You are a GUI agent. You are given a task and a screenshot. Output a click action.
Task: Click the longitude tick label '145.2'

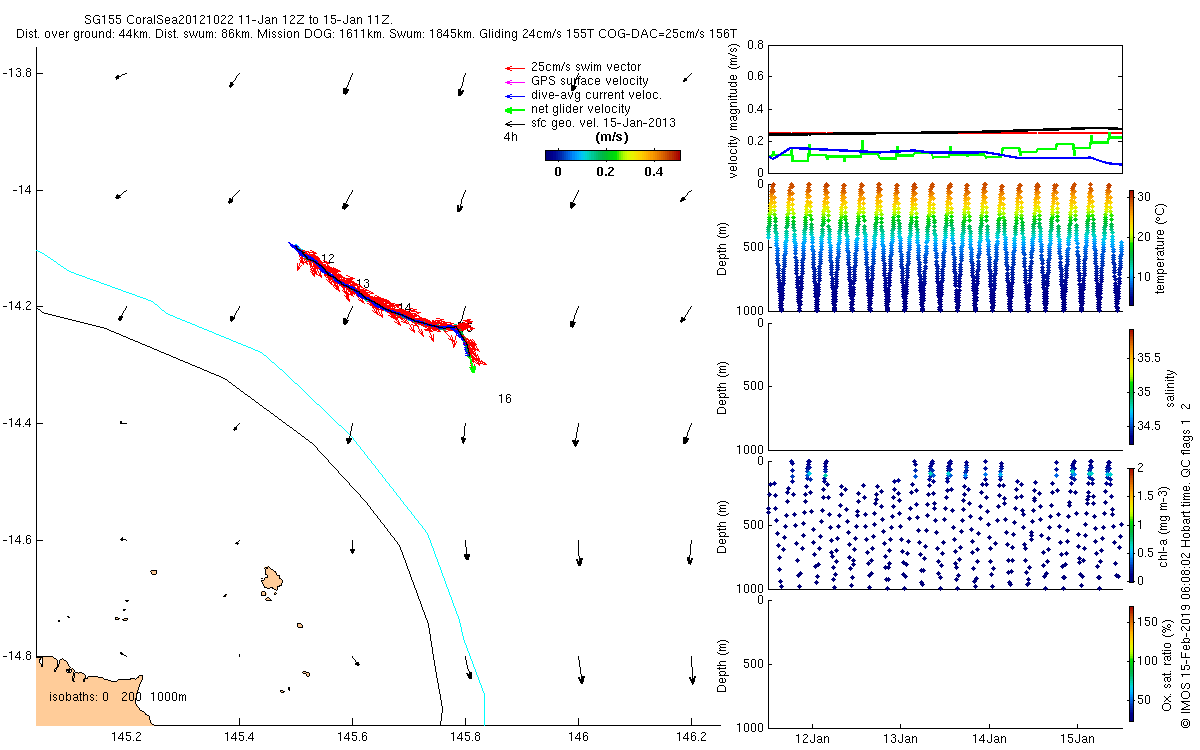coord(126,736)
